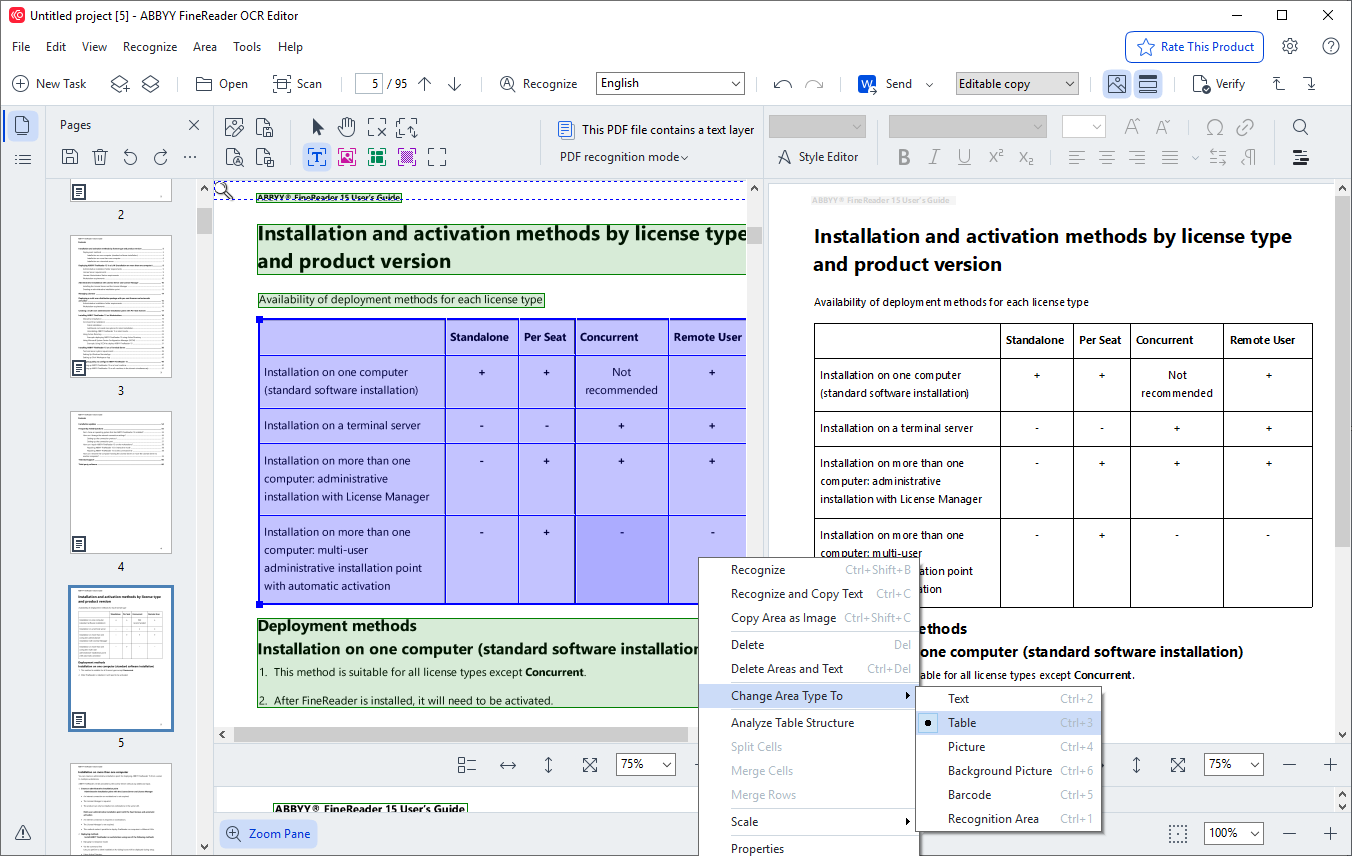Open settings gear icon
The width and height of the screenshot is (1352, 856).
click(x=1290, y=46)
